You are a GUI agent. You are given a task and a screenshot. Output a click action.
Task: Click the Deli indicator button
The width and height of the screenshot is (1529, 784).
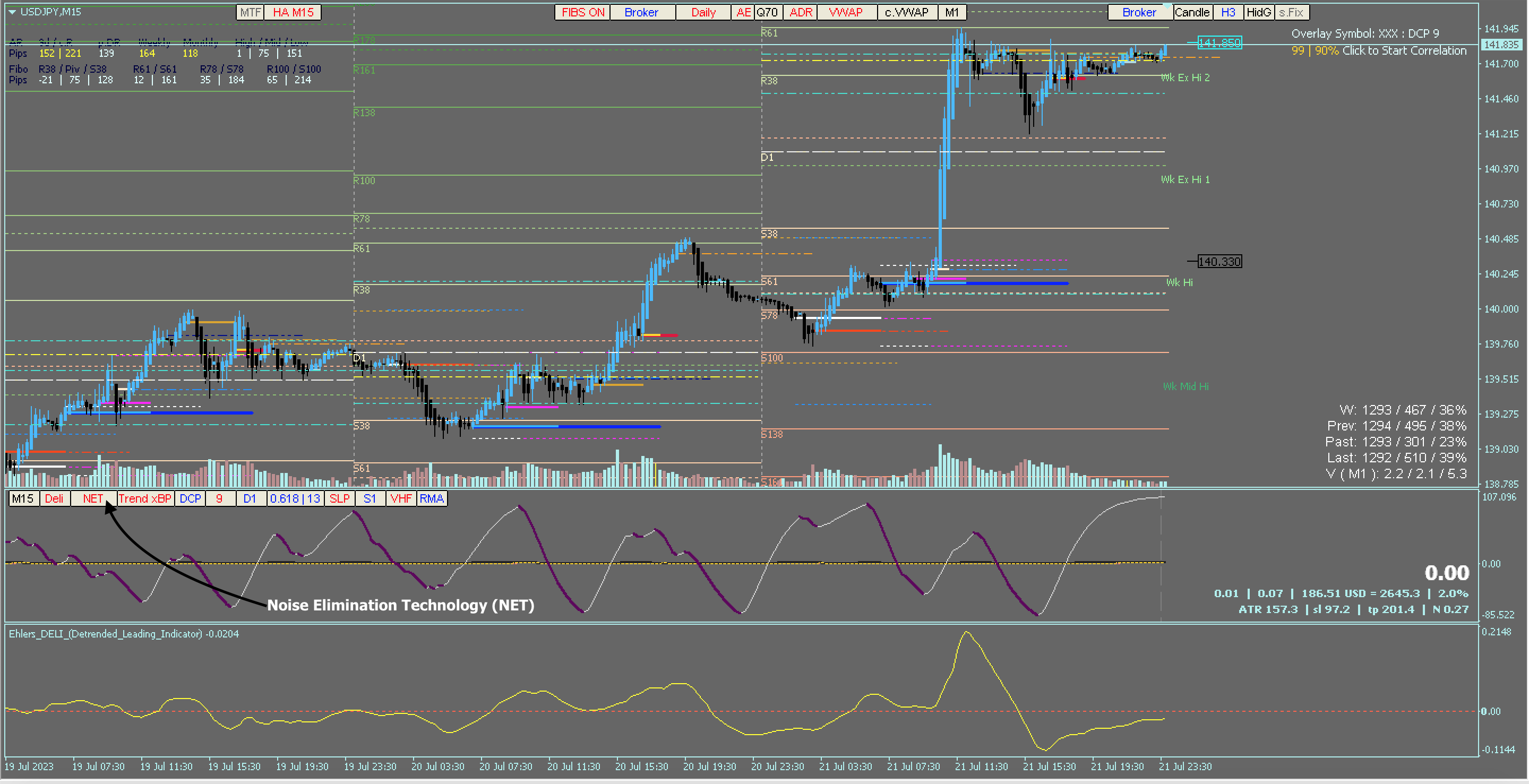click(x=54, y=498)
